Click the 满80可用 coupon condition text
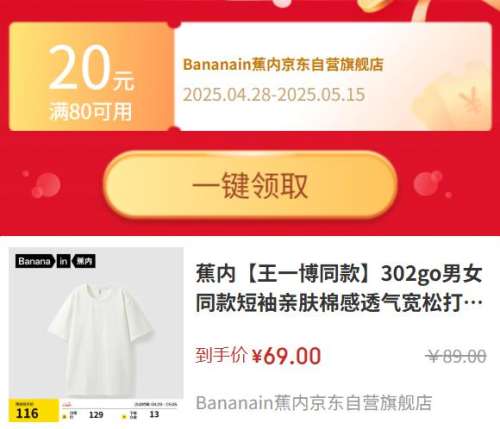The height and width of the screenshot is (429, 500). [x=91, y=111]
